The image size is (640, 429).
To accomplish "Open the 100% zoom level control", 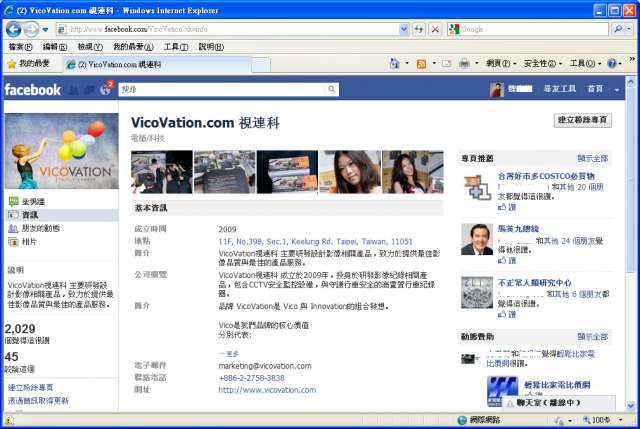I will [603, 420].
